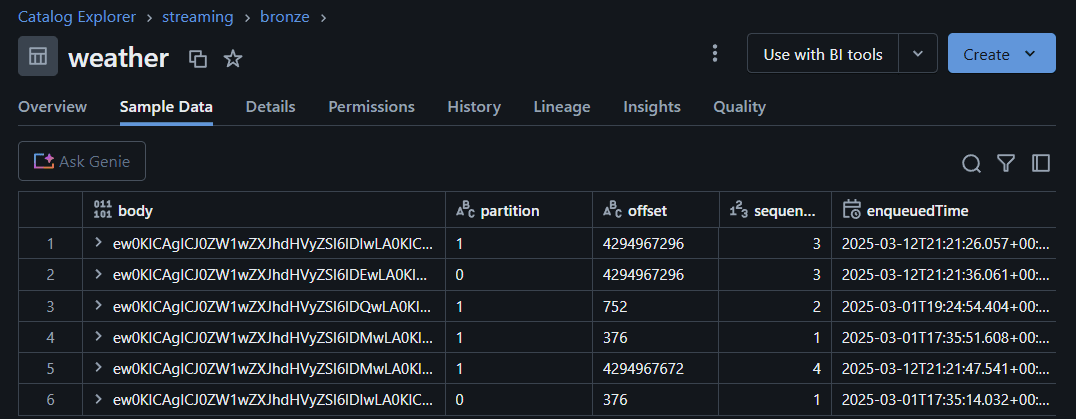
Task: Click the weather table icon
Action: pyautogui.click(x=38, y=56)
